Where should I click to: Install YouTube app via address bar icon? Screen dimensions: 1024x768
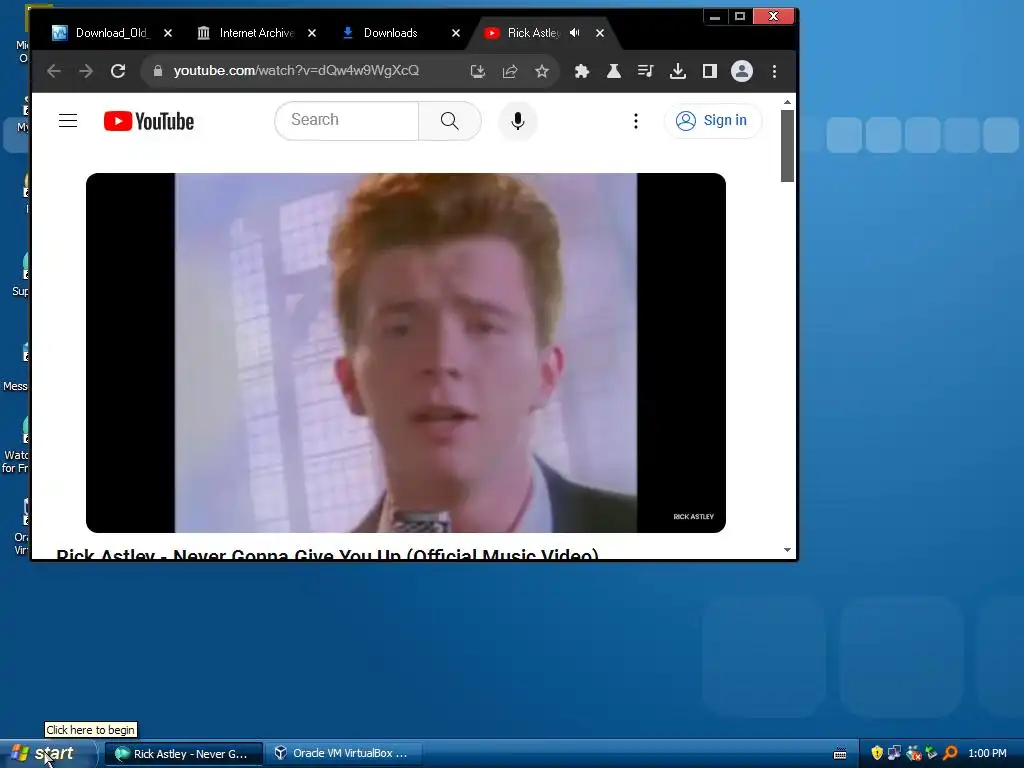tap(478, 71)
